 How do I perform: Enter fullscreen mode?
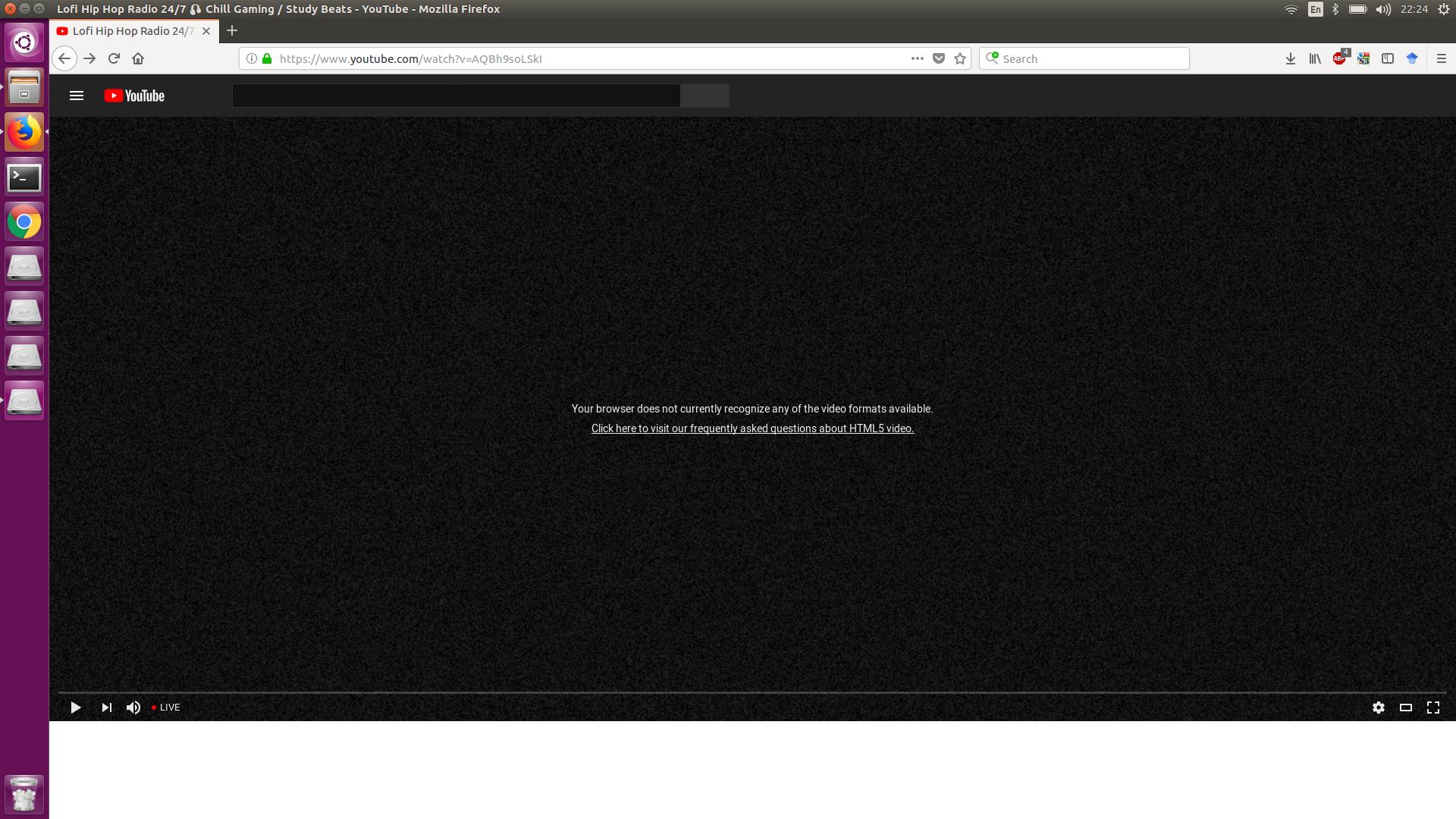pyautogui.click(x=1432, y=708)
